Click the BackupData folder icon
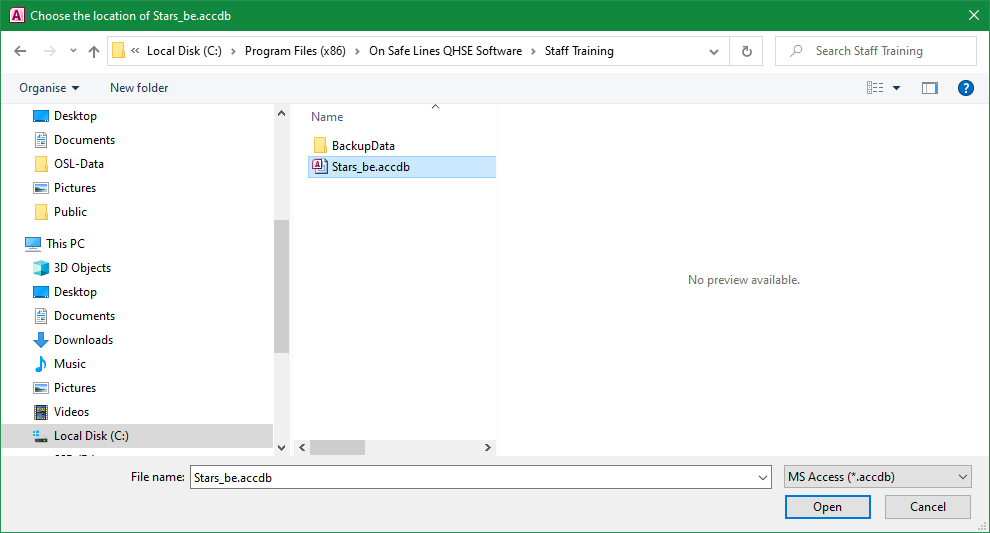 [320, 145]
